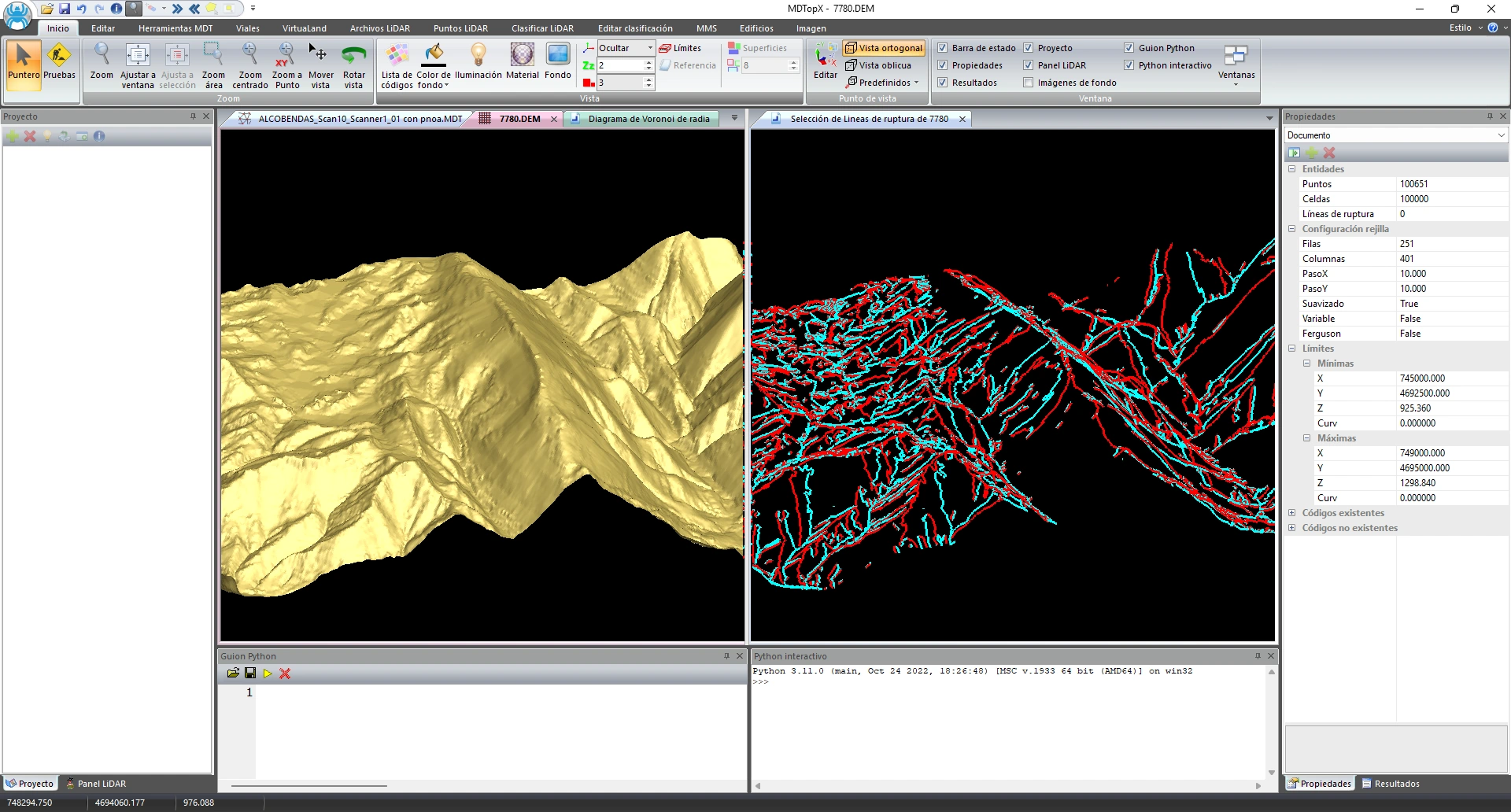This screenshot has width=1511, height=812.
Task: Open the Pruebas tool
Action: (x=59, y=63)
